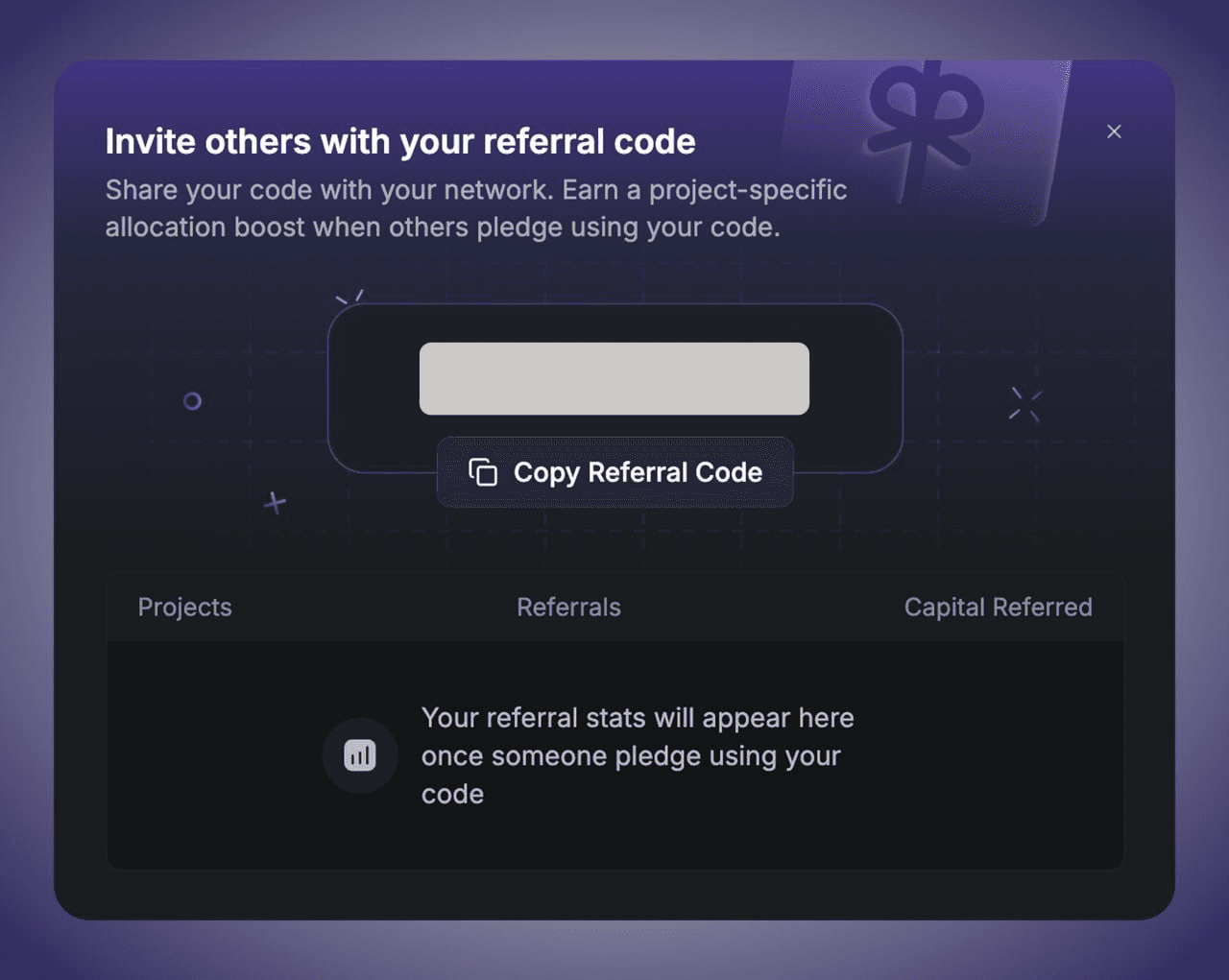Viewport: 1229px width, 980px height.
Task: Click the Capital Referred column header
Action: (x=998, y=607)
